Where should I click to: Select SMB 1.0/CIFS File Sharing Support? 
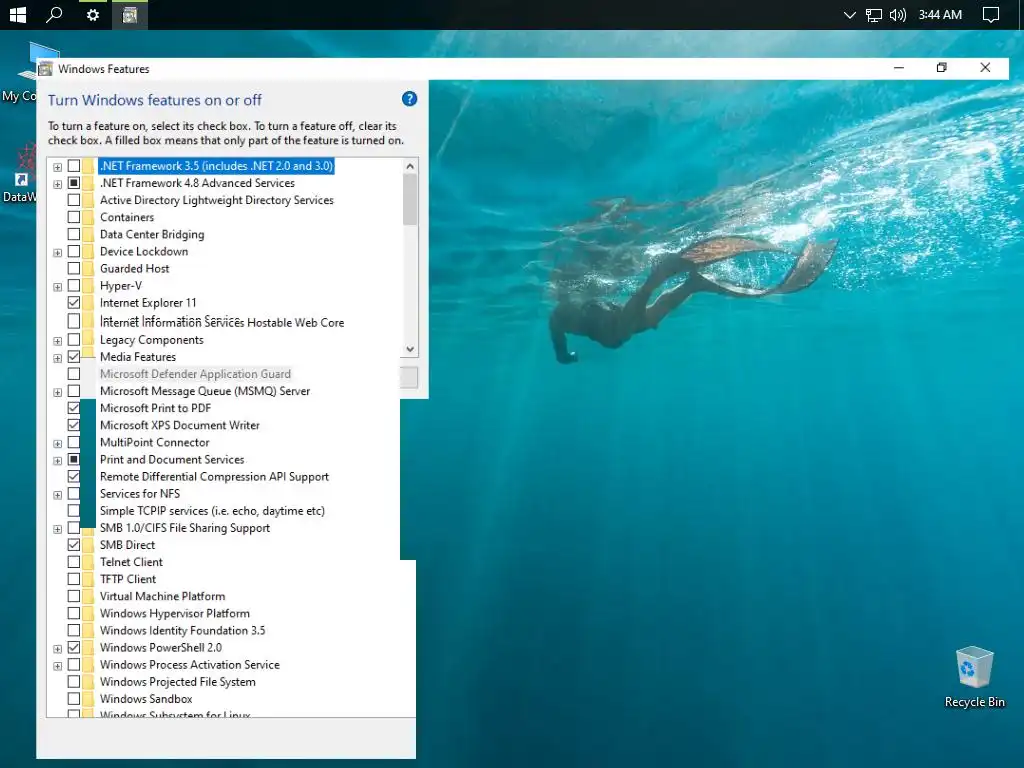pos(185,528)
